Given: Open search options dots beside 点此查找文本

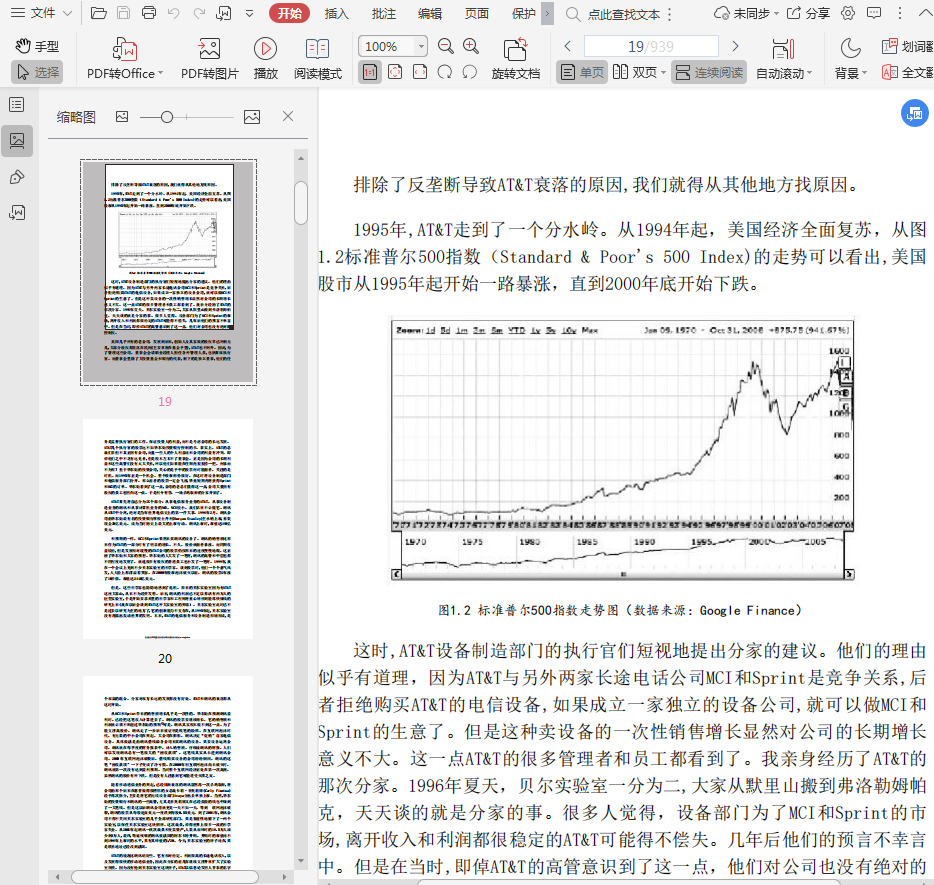Looking at the screenshot, I should pos(670,14).
